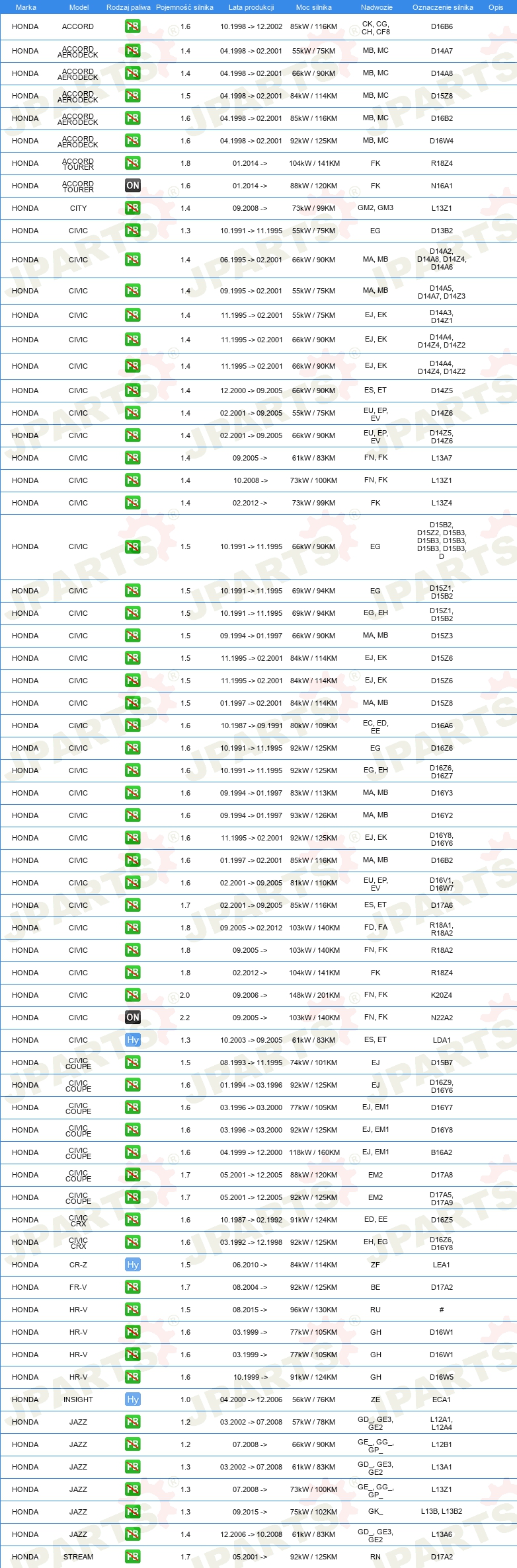517x1568 pixels.
Task: Click the LEA1 engine code cell
Action: (x=442, y=1265)
